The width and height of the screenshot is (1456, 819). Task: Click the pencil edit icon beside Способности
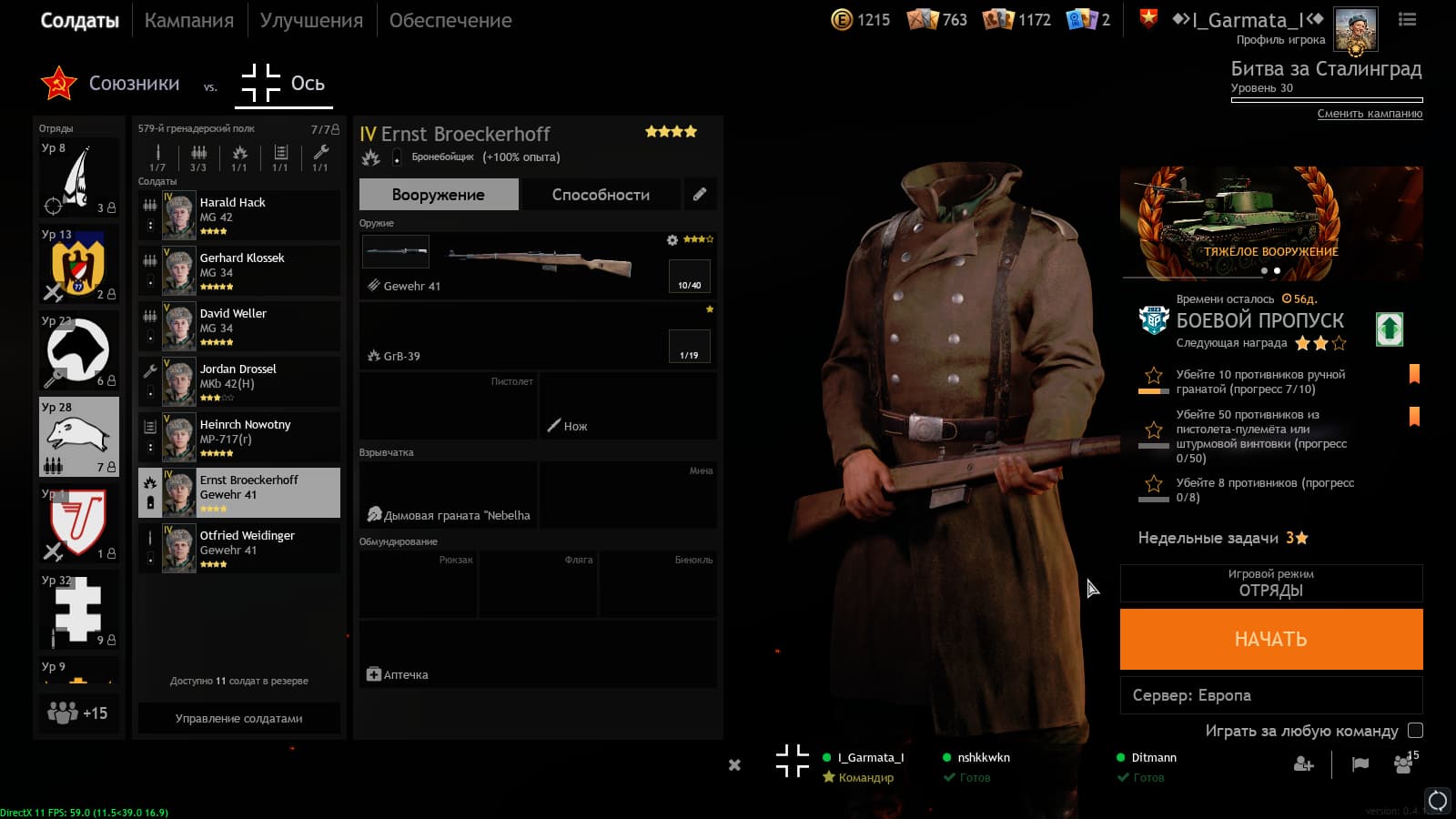[x=700, y=194]
